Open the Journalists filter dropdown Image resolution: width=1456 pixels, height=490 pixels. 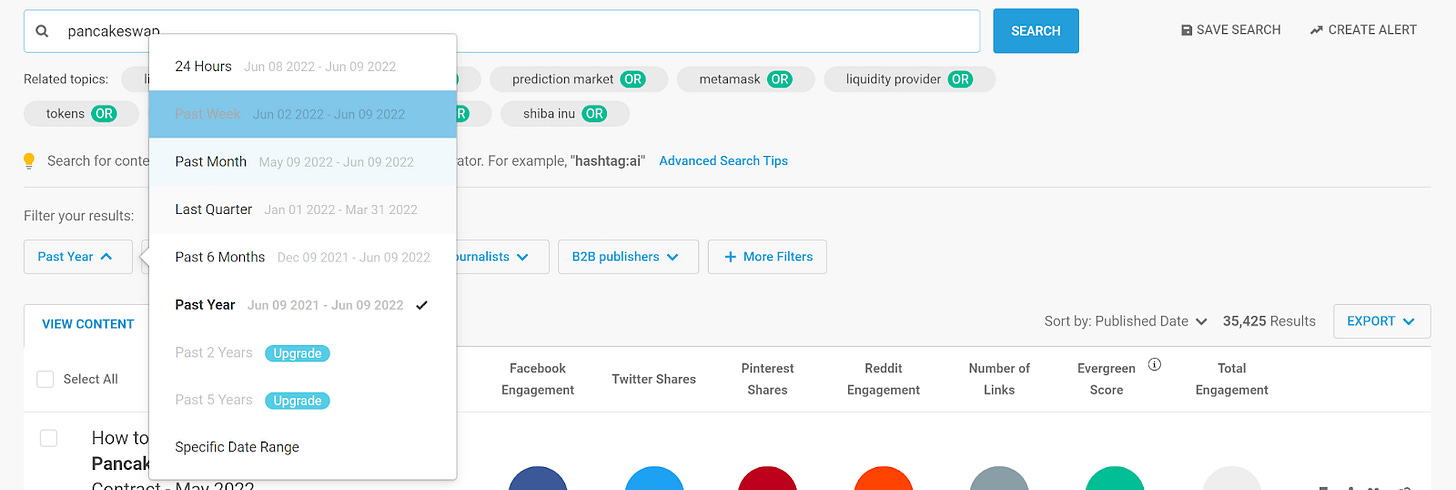coord(500,257)
